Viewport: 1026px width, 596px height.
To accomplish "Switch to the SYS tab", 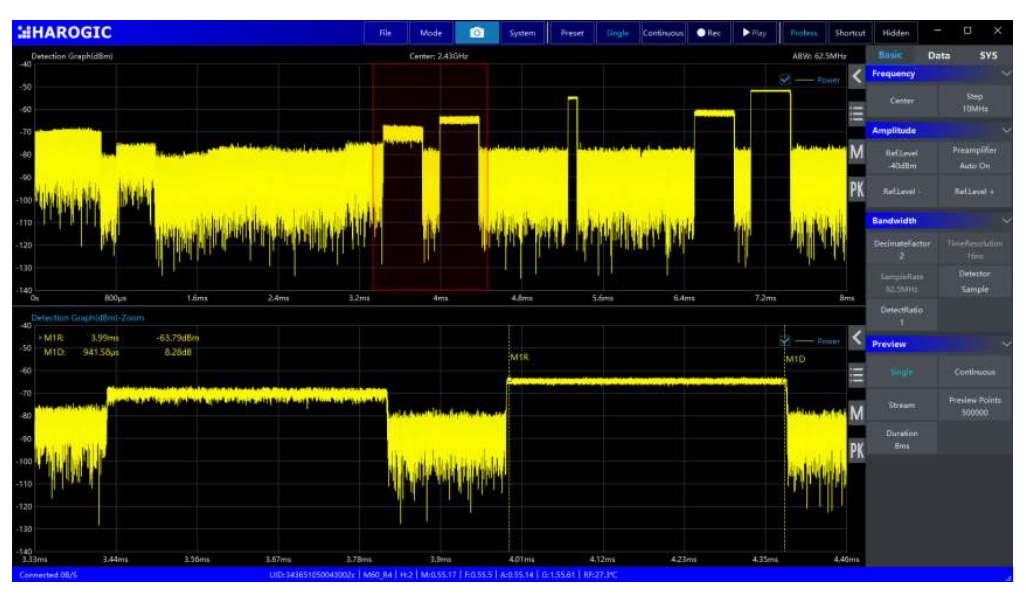I will pos(988,56).
